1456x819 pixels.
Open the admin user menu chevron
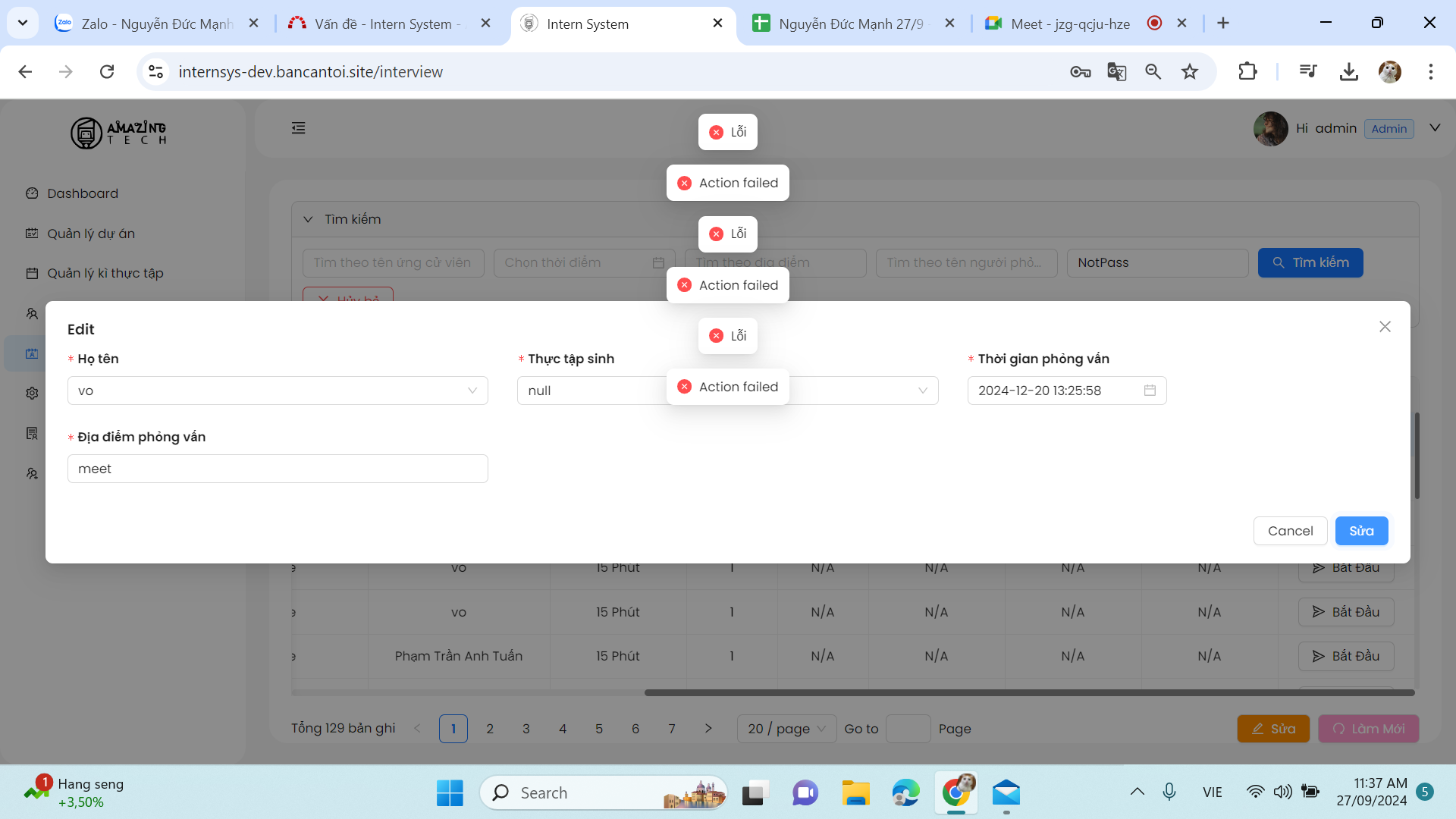pyautogui.click(x=1435, y=128)
